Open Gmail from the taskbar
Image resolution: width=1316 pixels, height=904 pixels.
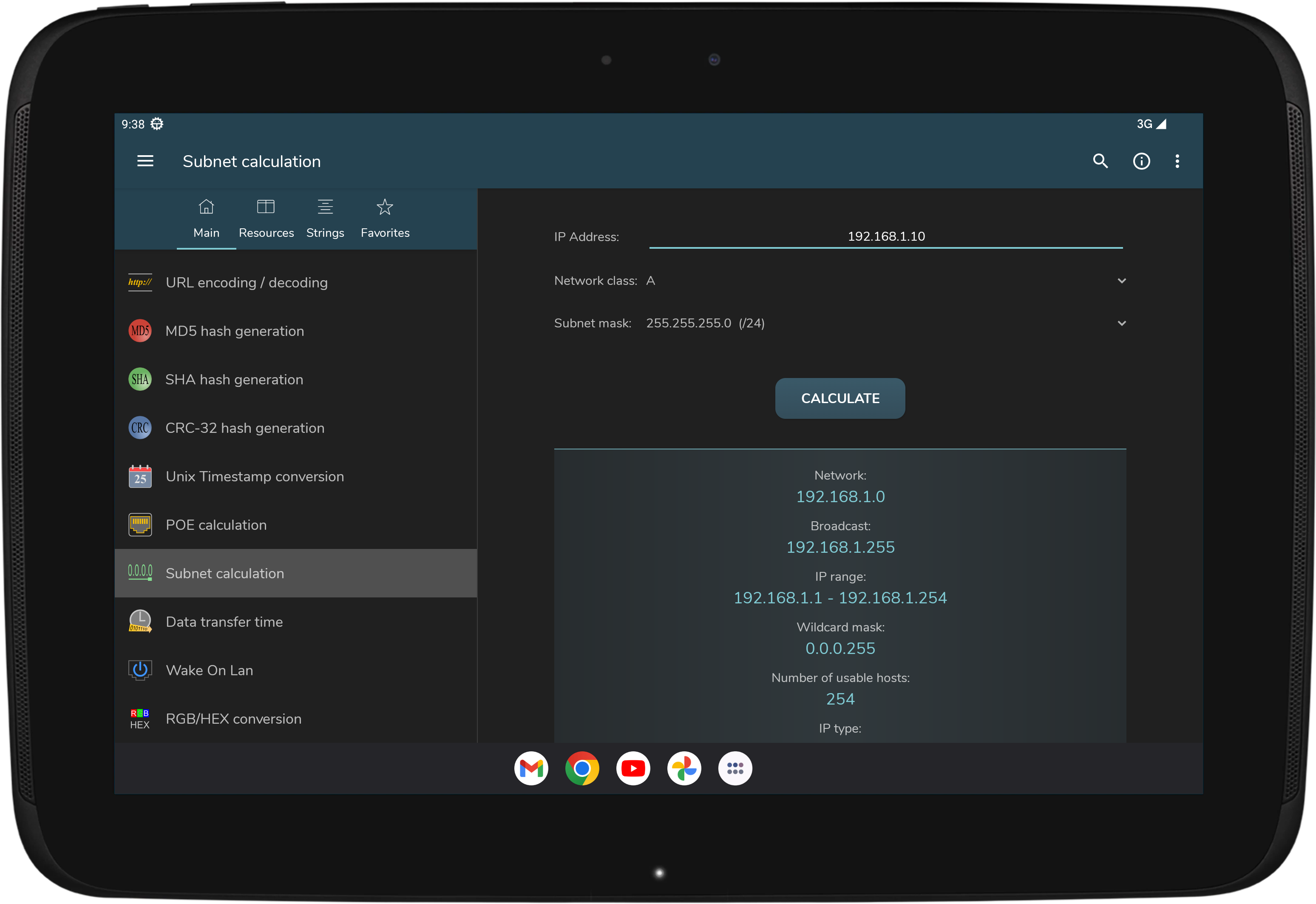[x=531, y=769]
